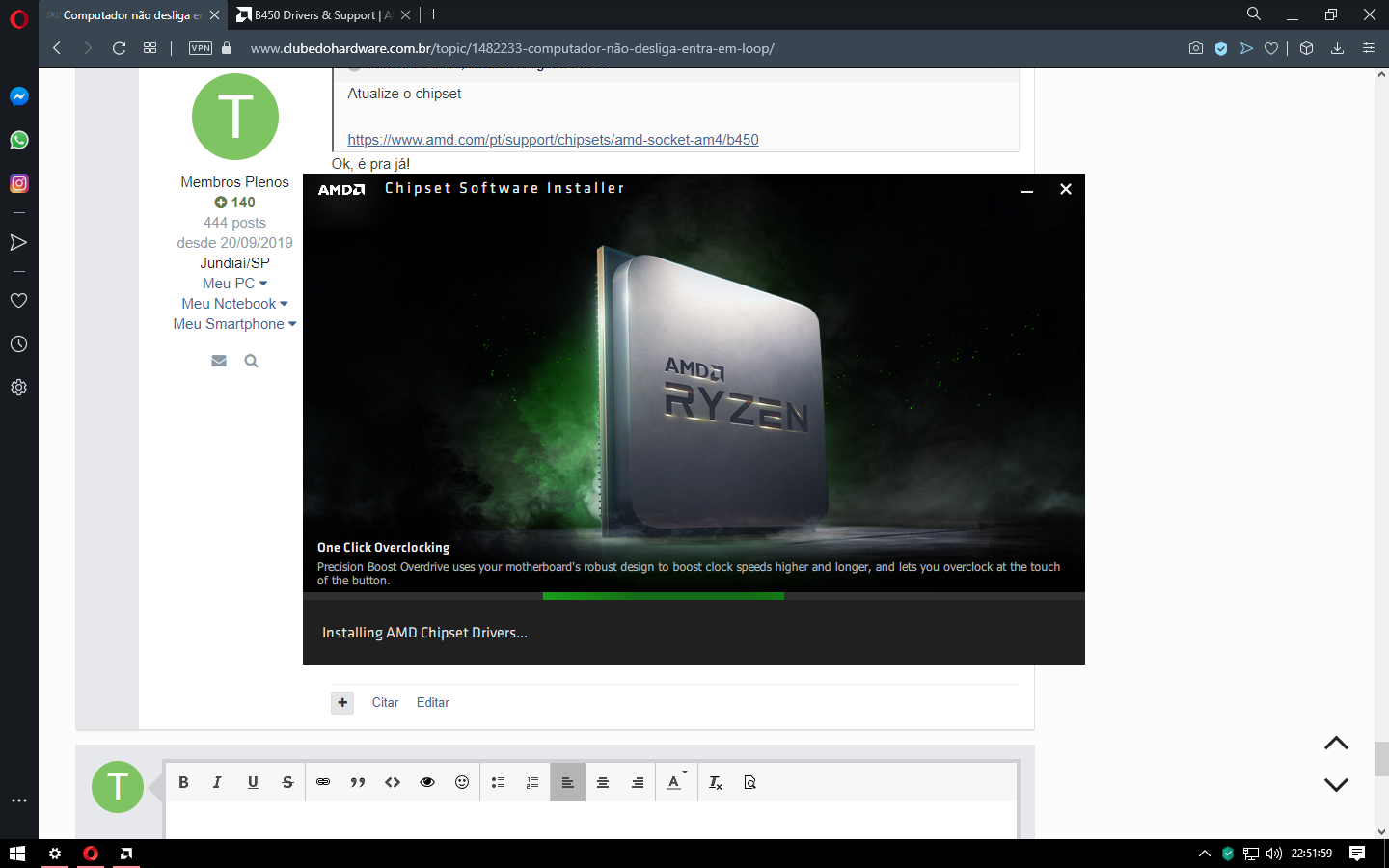The height and width of the screenshot is (868, 1389).
Task: Jump up with page chevron
Action: [1336, 743]
